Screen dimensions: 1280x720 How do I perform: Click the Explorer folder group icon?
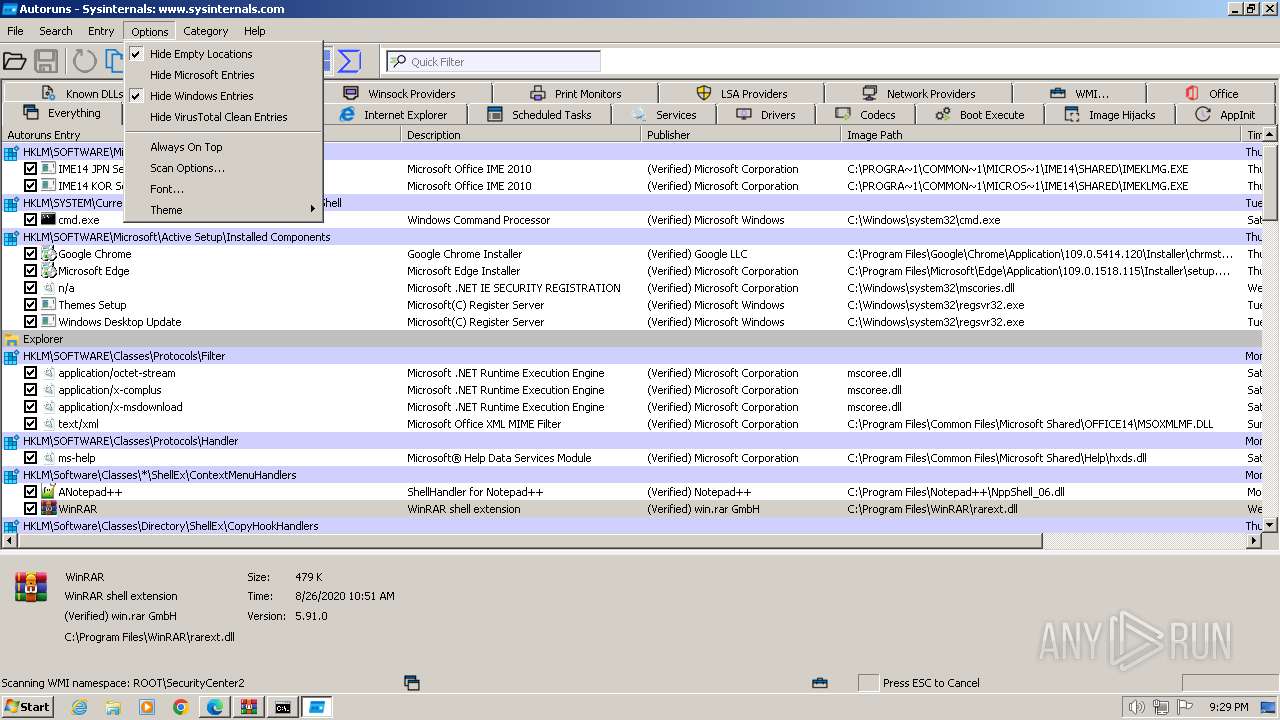11,339
